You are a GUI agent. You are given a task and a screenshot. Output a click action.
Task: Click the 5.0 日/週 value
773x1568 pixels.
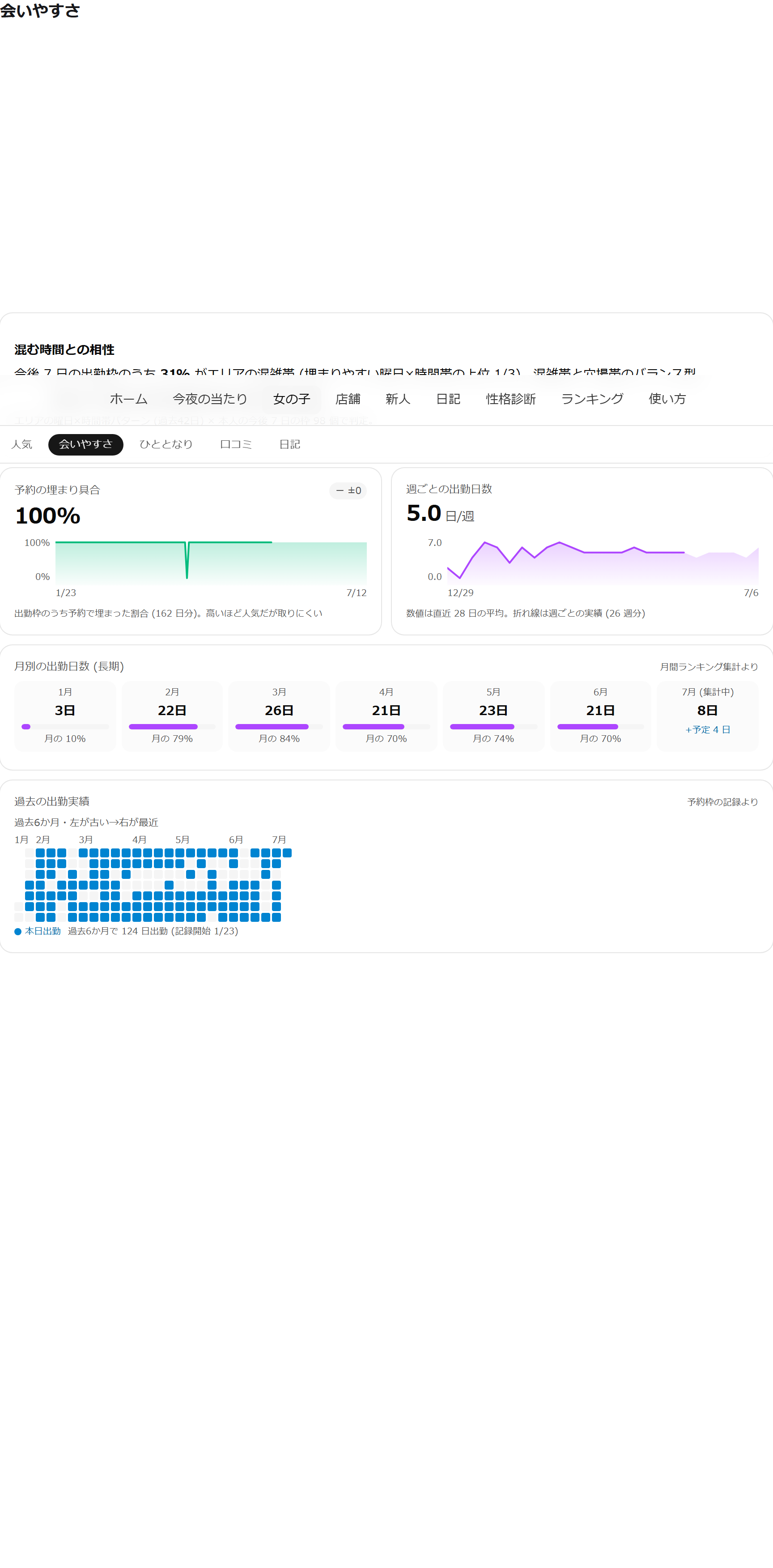(x=440, y=514)
